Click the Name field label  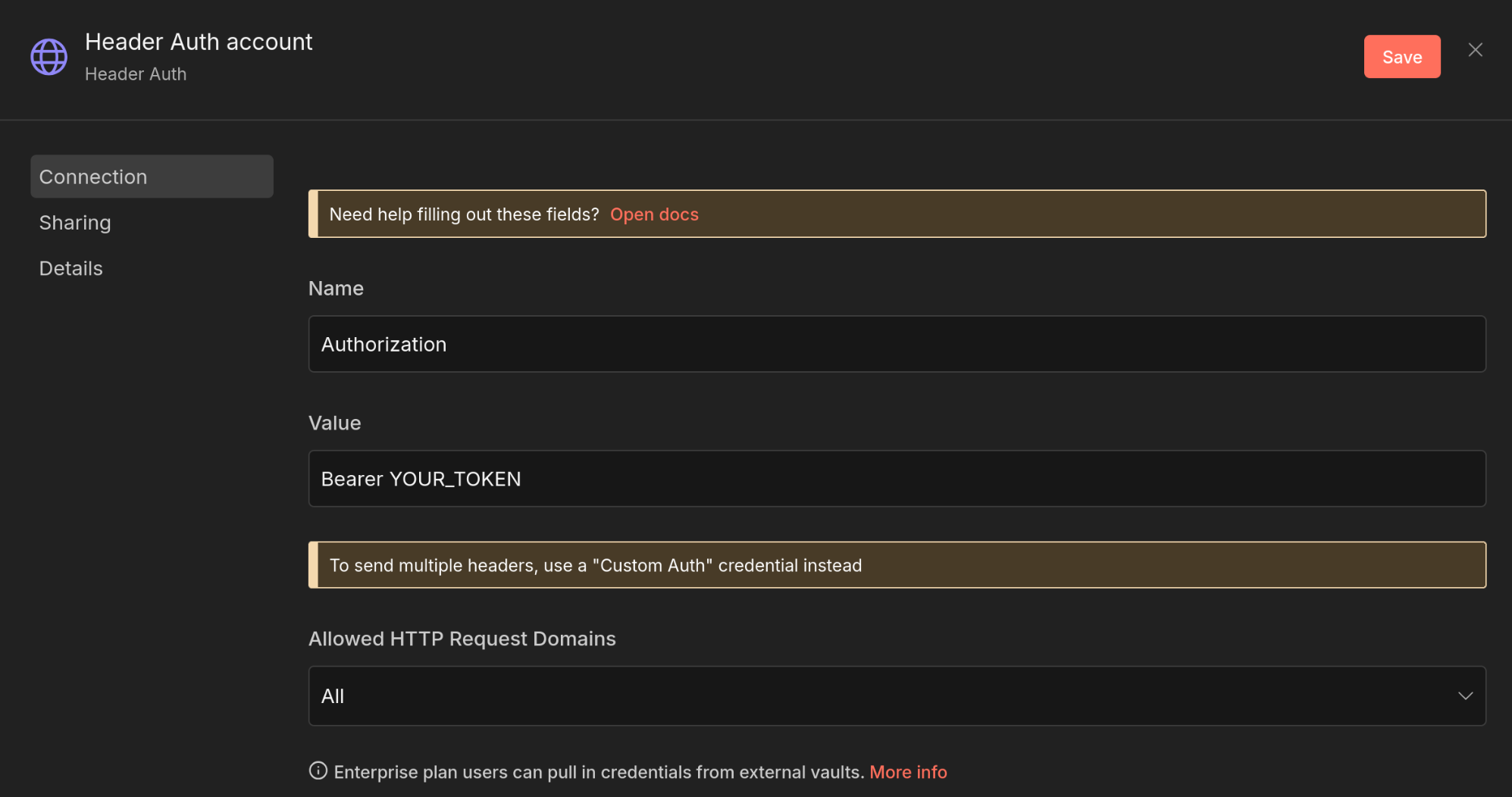click(336, 289)
